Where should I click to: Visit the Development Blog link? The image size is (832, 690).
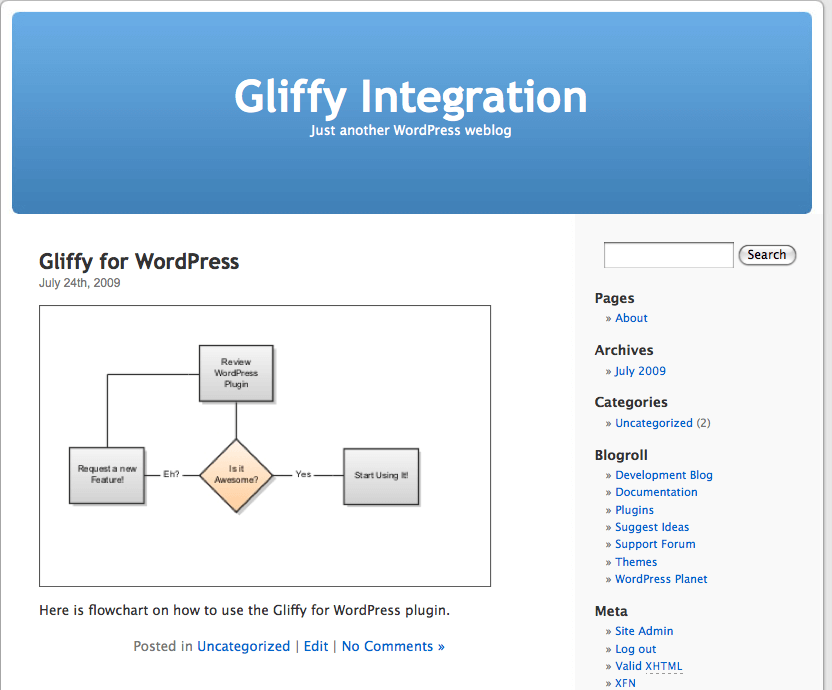663,475
